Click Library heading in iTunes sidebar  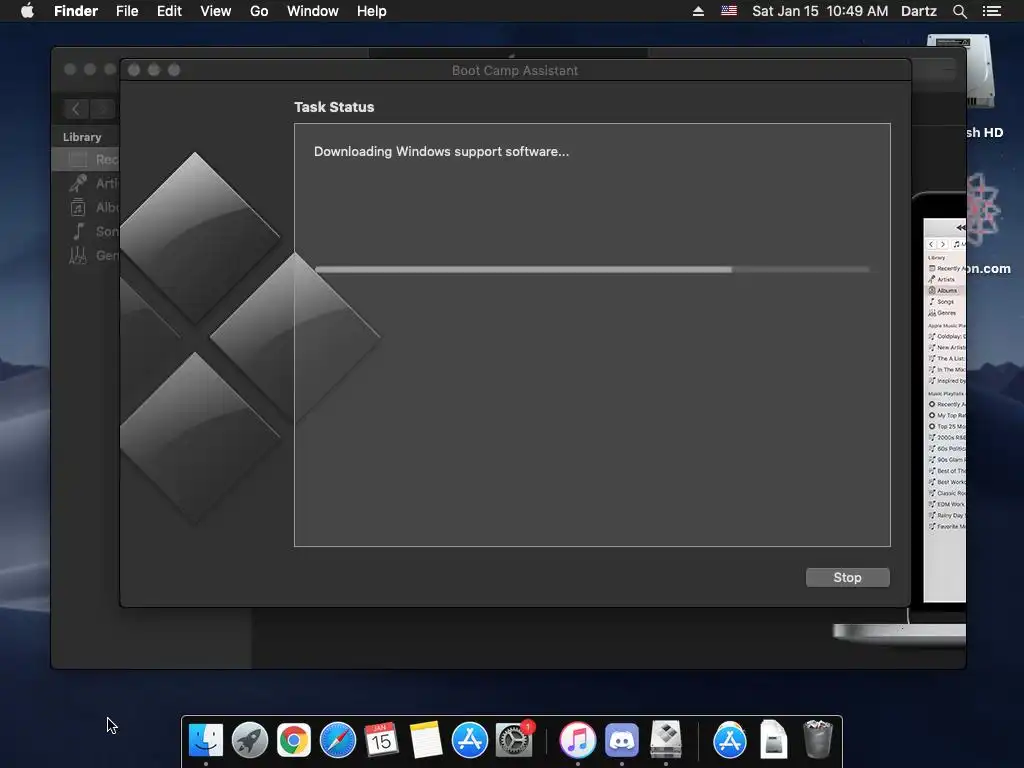point(82,137)
